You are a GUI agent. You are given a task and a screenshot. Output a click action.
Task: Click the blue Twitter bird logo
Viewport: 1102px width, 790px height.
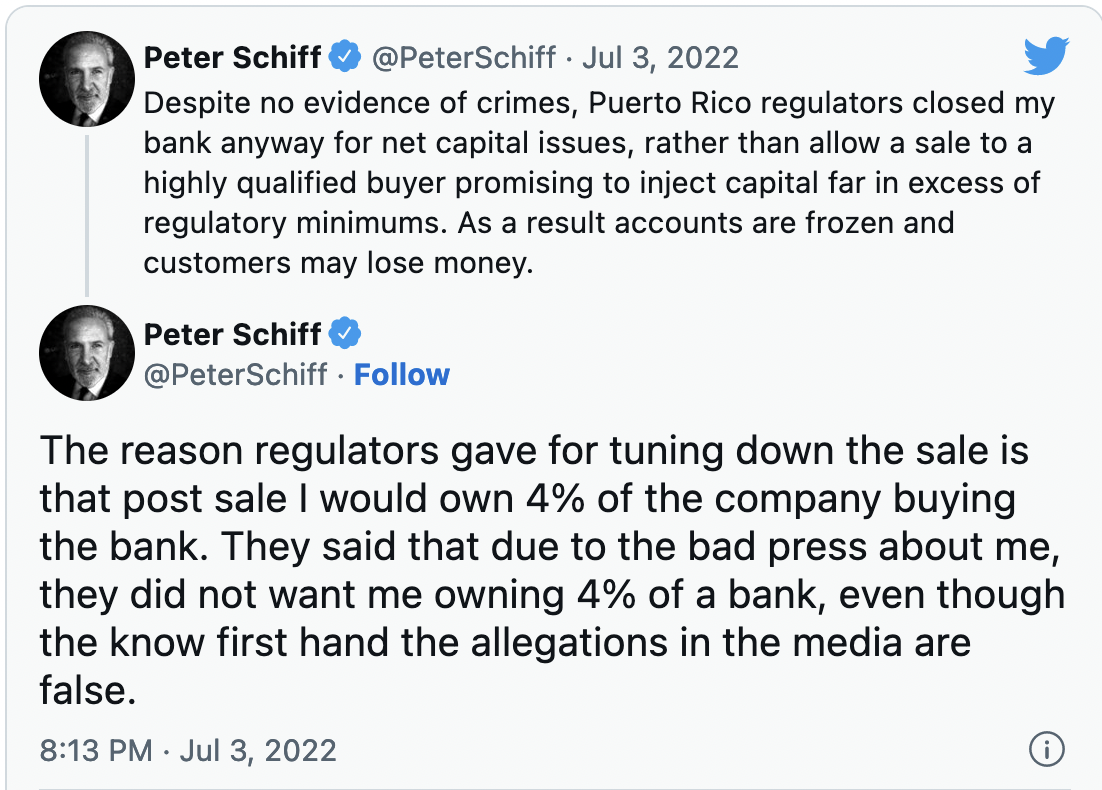point(1046,56)
